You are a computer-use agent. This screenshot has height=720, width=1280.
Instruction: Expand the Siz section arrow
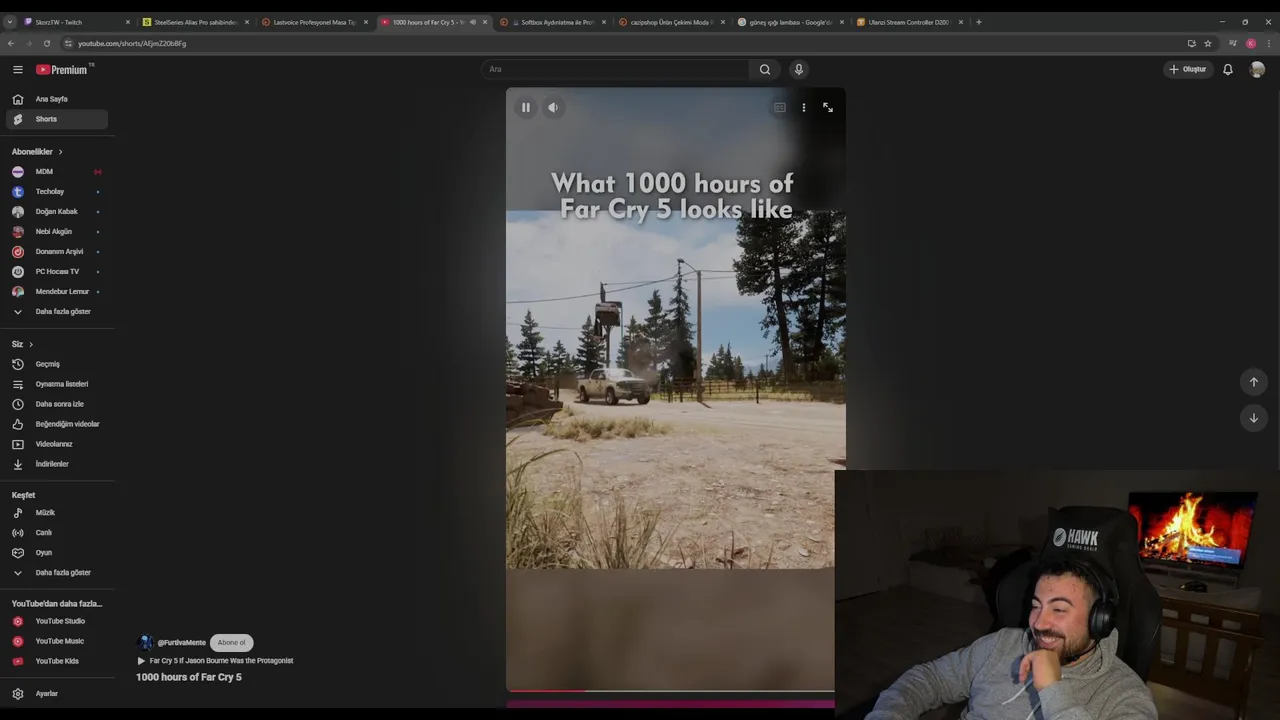[x=31, y=344]
